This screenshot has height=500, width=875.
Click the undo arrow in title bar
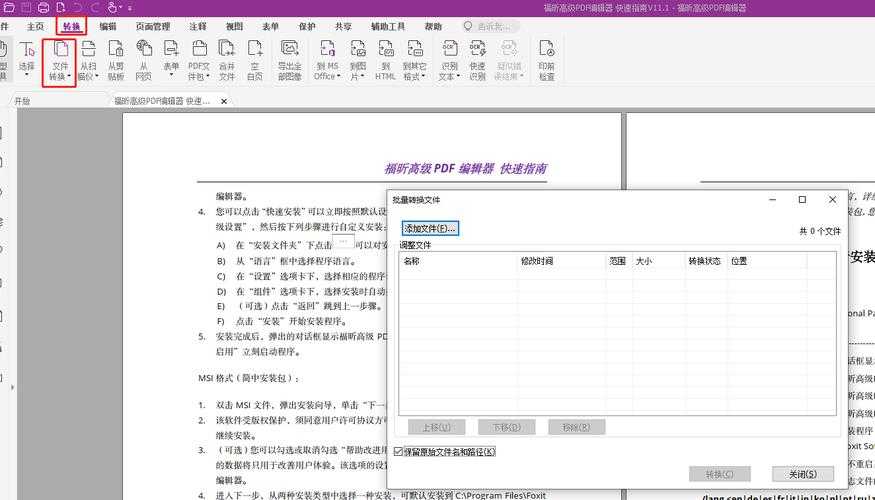(78, 8)
